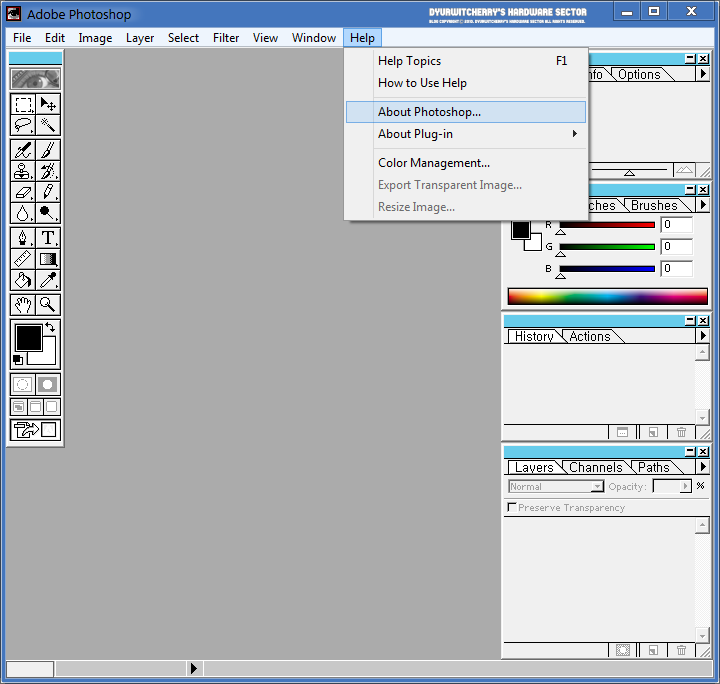The image size is (720, 684).
Task: Open Color panel flyout menu arrow
Action: pos(703,205)
